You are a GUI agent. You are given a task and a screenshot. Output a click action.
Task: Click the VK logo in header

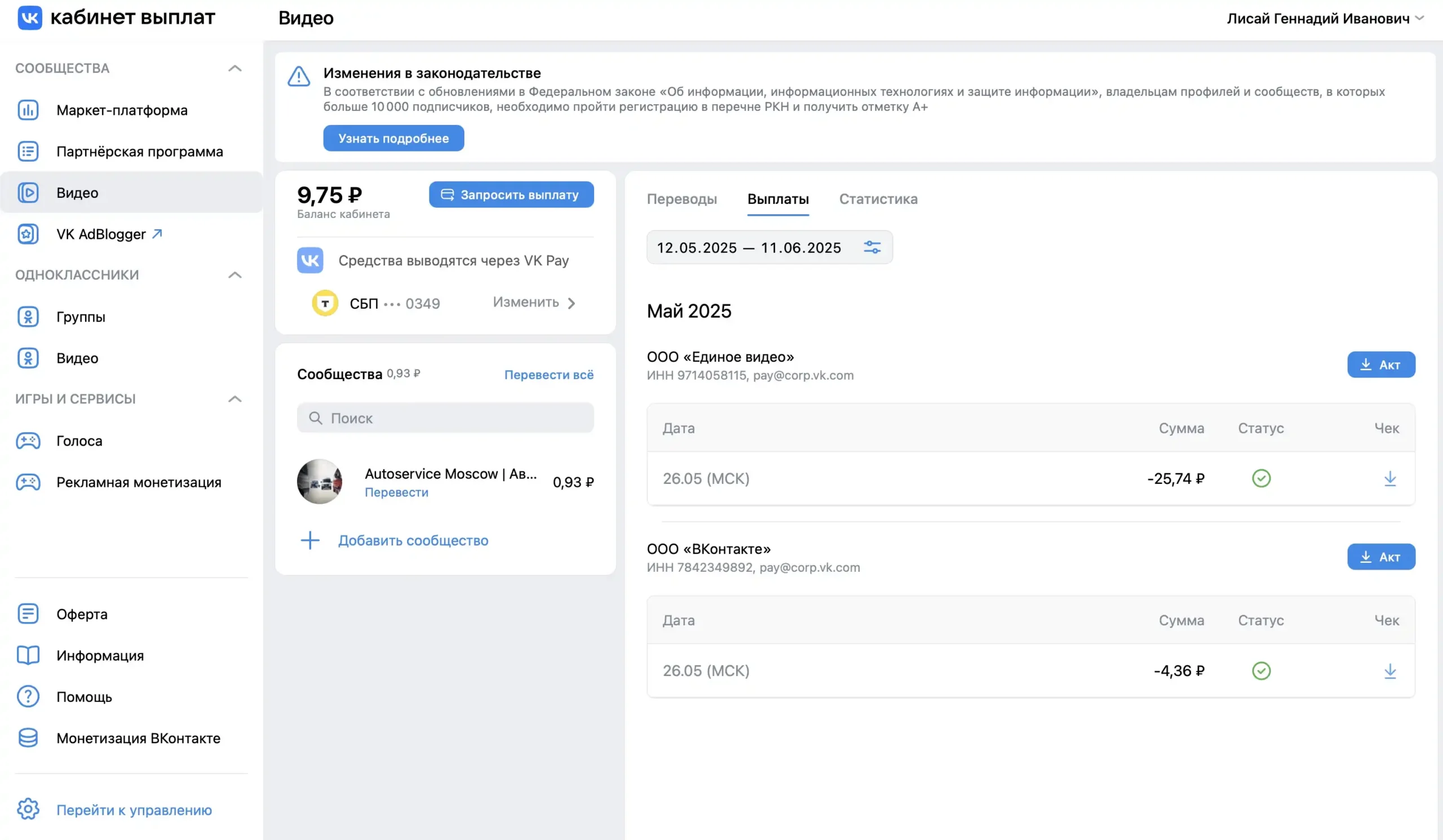coord(30,17)
